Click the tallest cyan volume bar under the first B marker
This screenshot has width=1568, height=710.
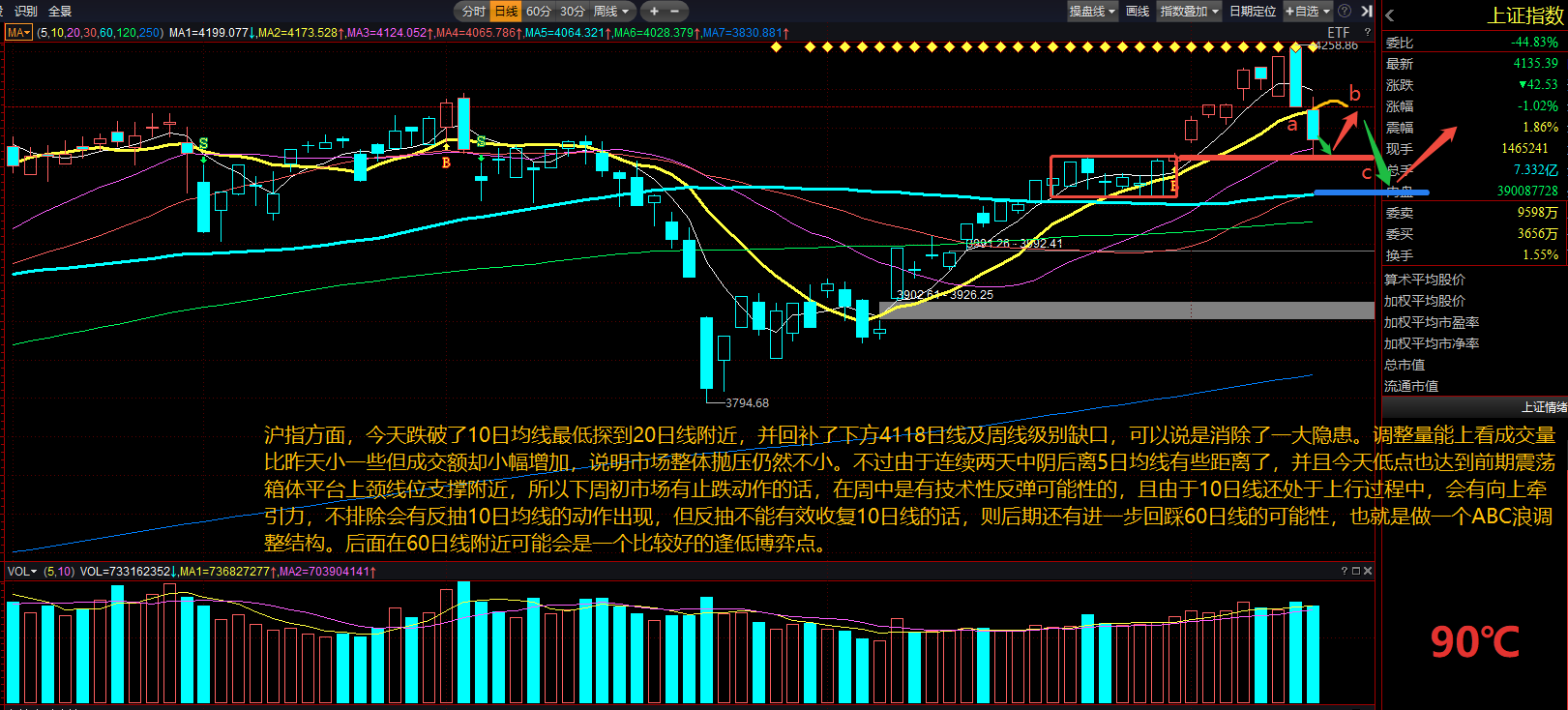pos(463,641)
